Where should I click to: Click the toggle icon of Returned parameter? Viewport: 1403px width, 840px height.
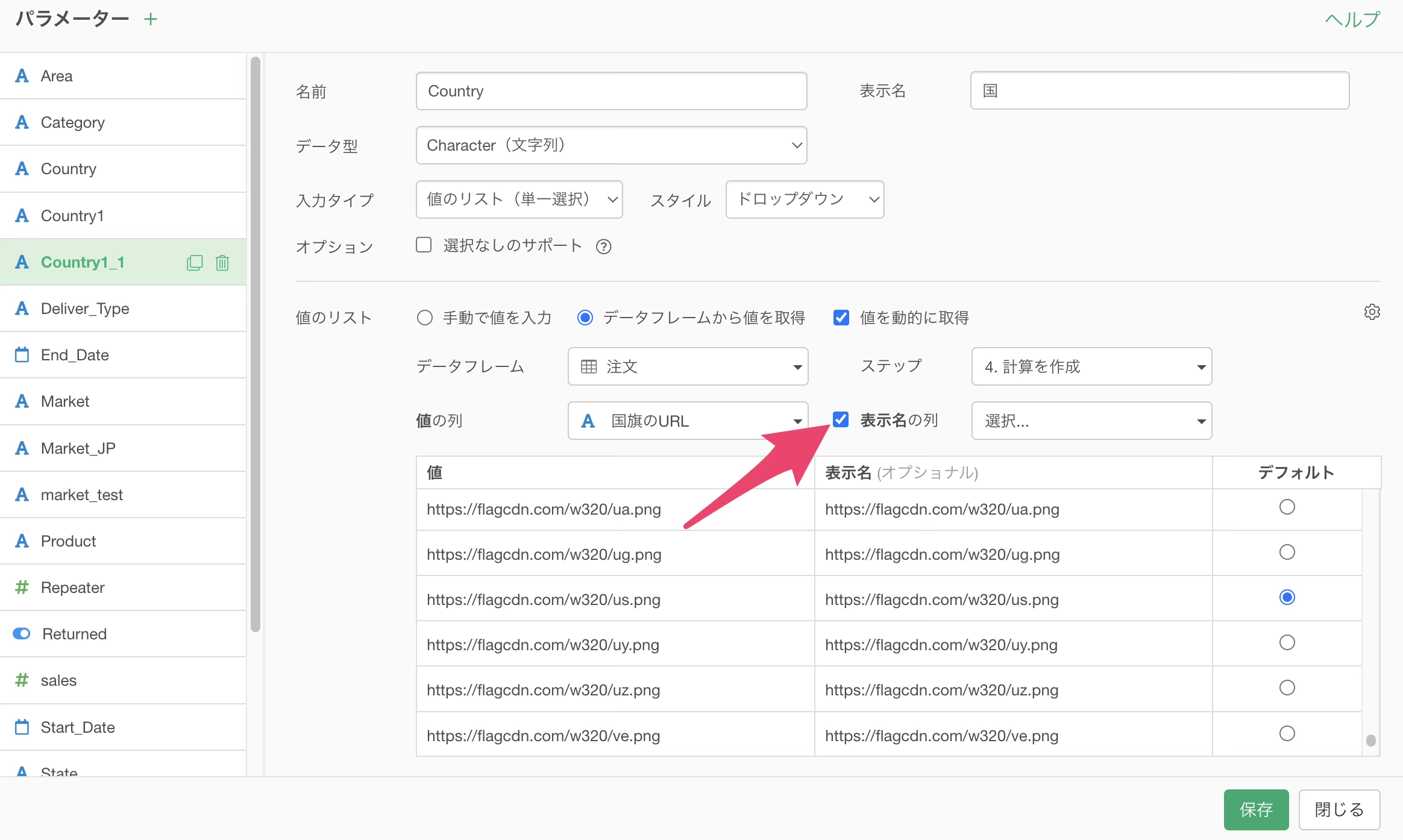(22, 633)
